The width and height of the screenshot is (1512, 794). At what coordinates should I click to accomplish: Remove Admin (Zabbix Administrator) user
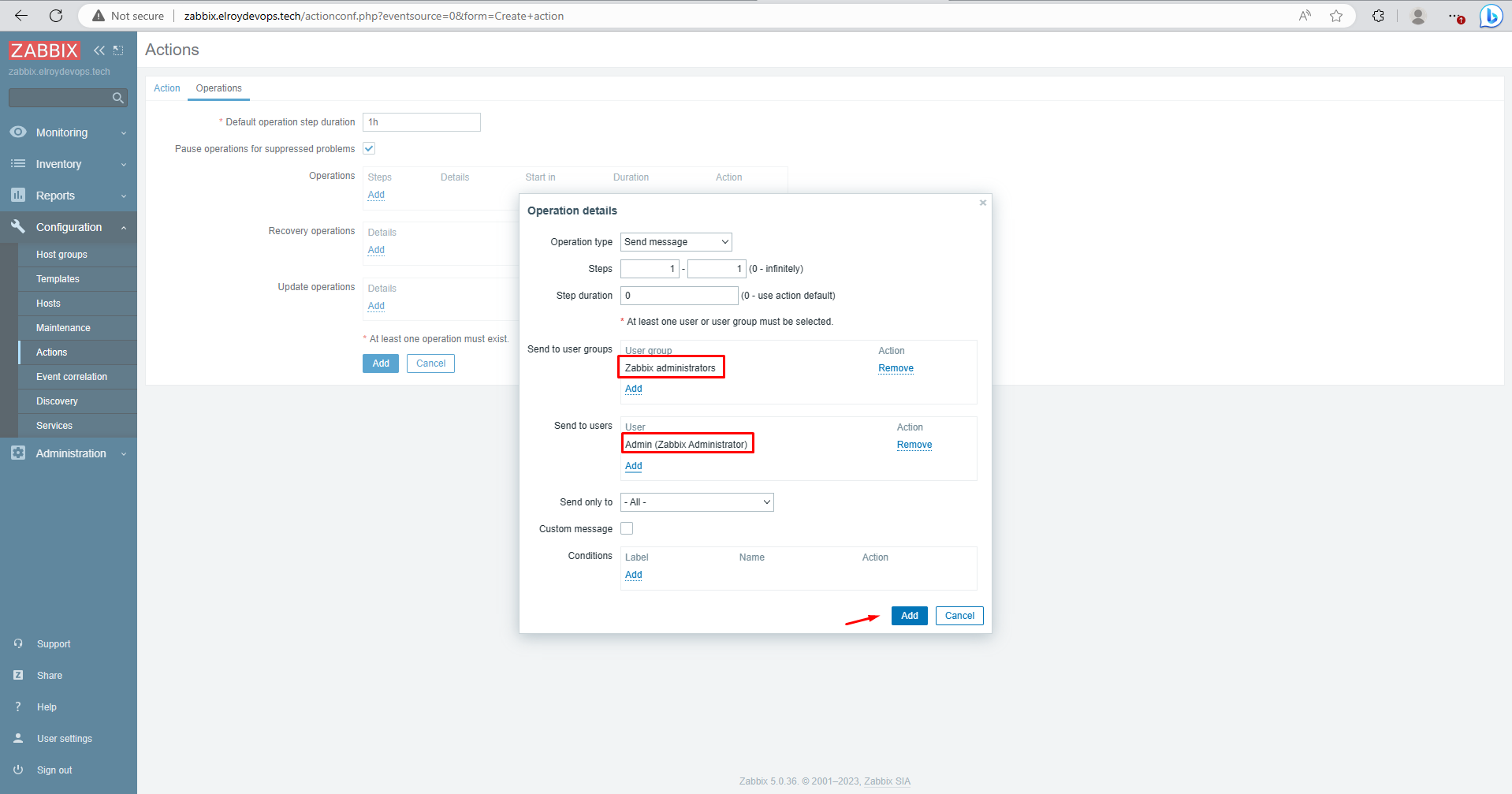click(914, 445)
